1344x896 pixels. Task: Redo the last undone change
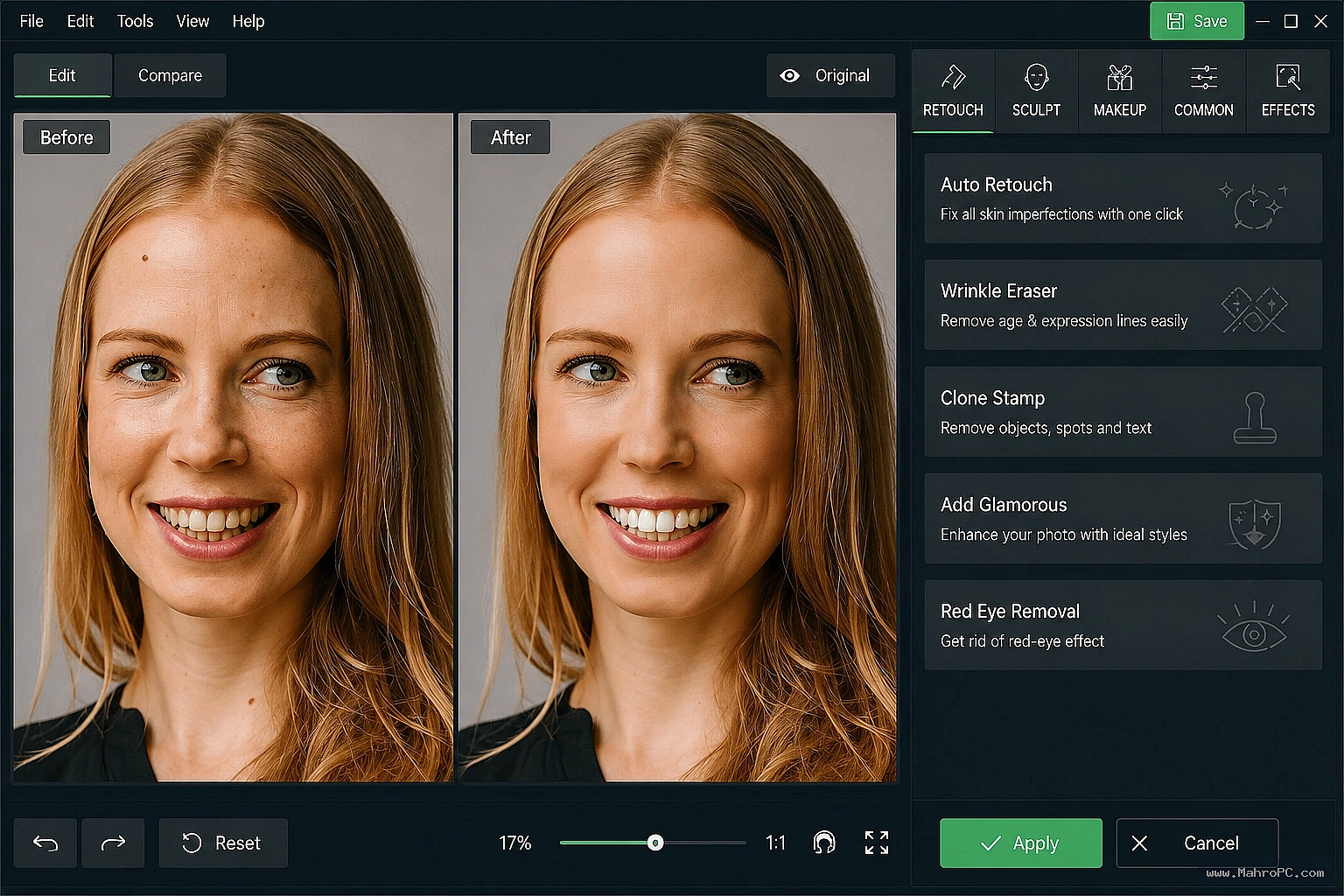113,843
